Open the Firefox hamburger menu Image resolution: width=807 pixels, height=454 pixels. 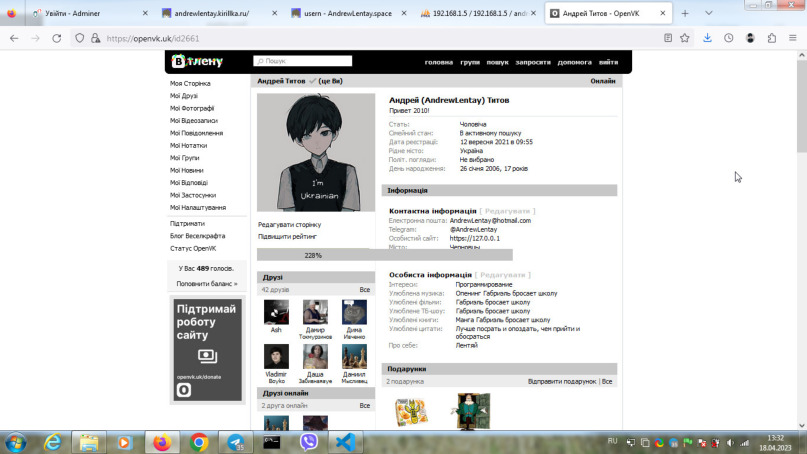coord(793,38)
